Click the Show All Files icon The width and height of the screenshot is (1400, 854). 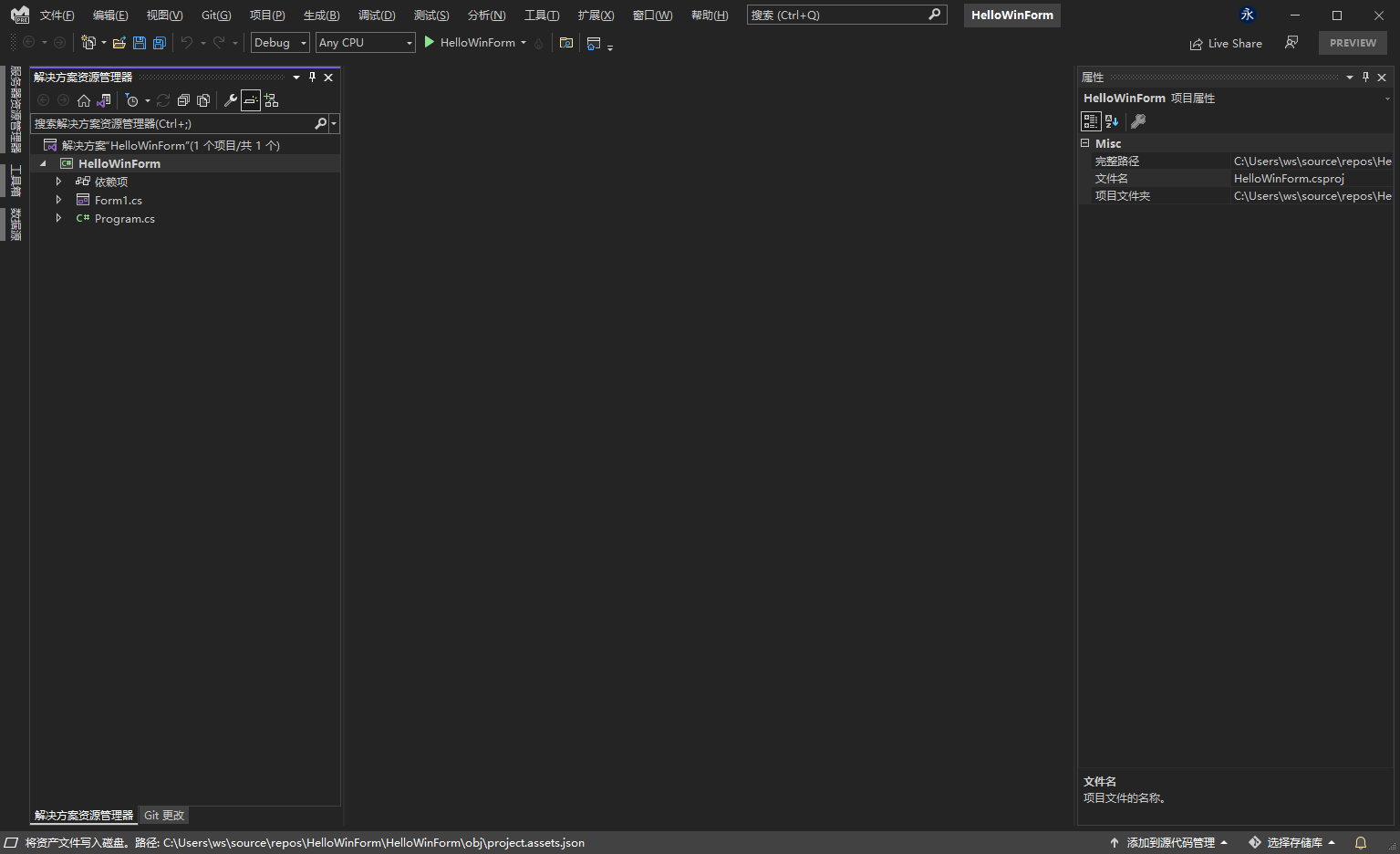(203, 100)
